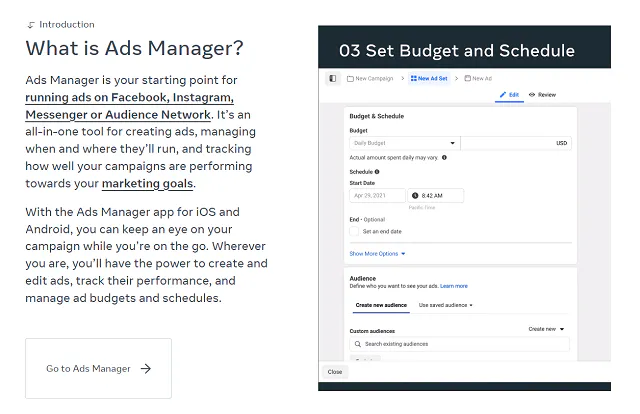Click the eye Review icon
Viewport: 640px width, 414px height.
click(532, 94)
